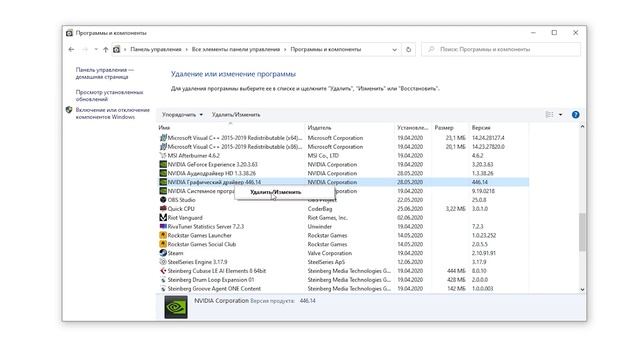Click the NVIDIA Аудиодрайвер HD icon
The height and width of the screenshot is (360, 640).
click(163, 173)
